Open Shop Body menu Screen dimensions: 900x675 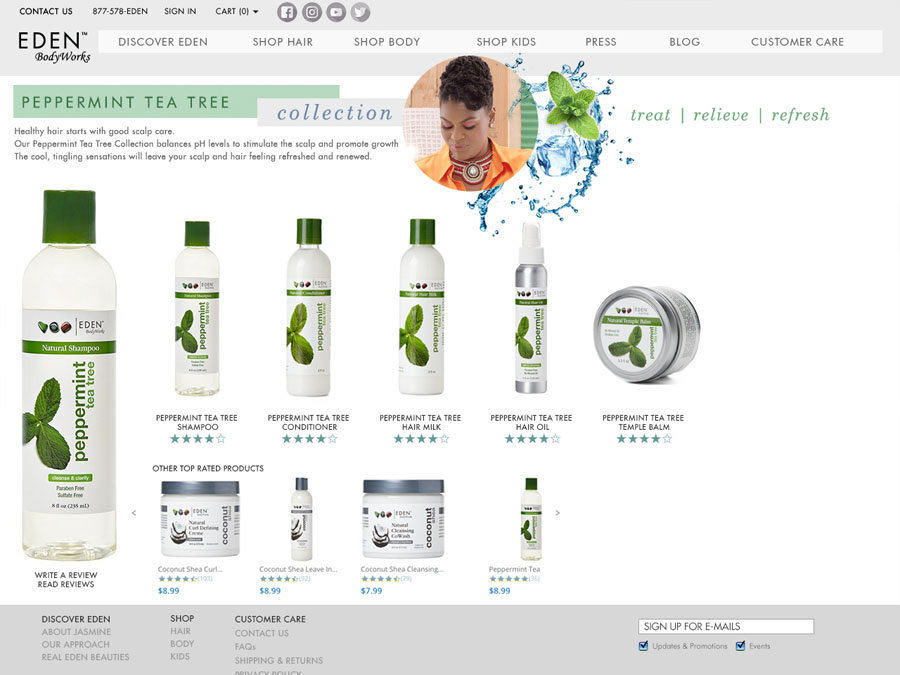(387, 42)
